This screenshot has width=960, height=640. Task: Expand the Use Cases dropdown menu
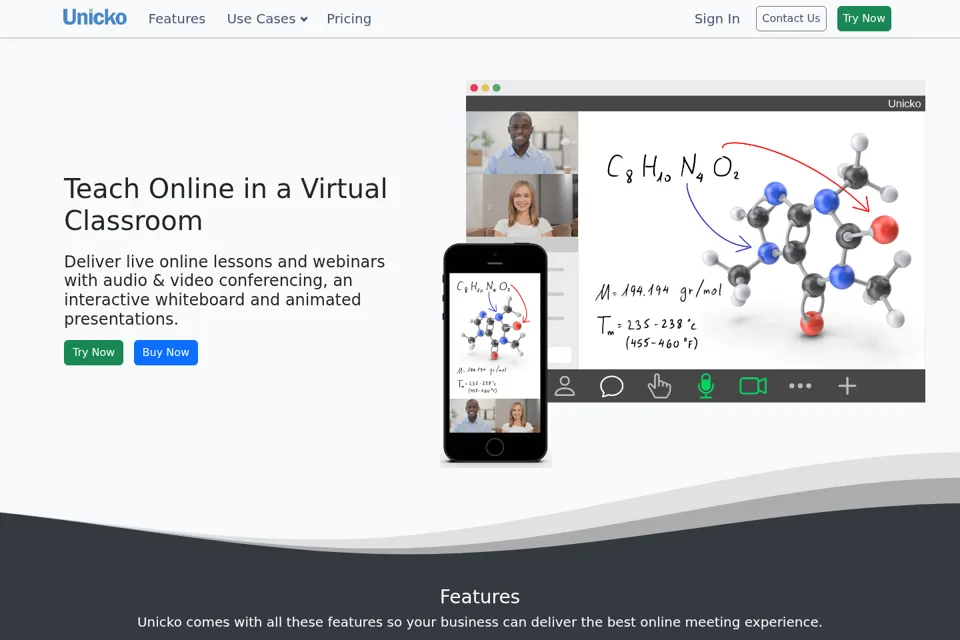click(267, 19)
